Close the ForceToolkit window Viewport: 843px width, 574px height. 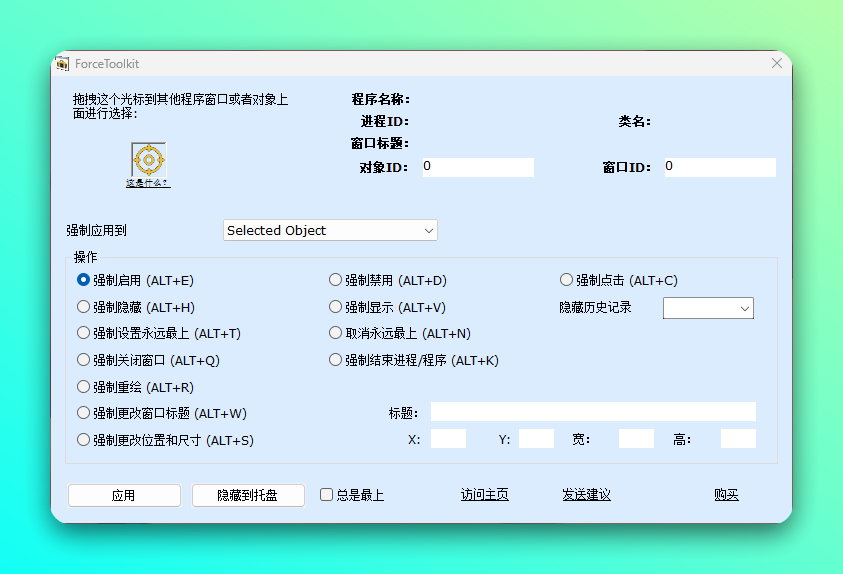coord(776,63)
